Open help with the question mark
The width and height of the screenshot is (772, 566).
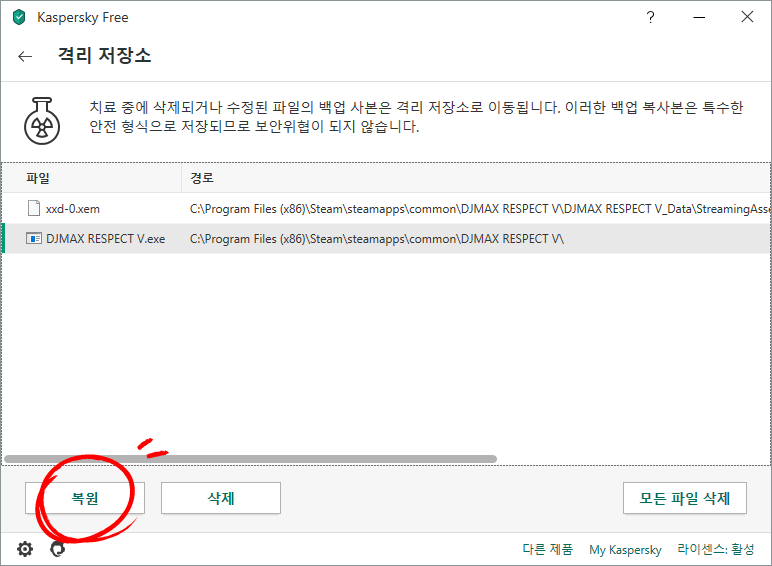click(650, 17)
